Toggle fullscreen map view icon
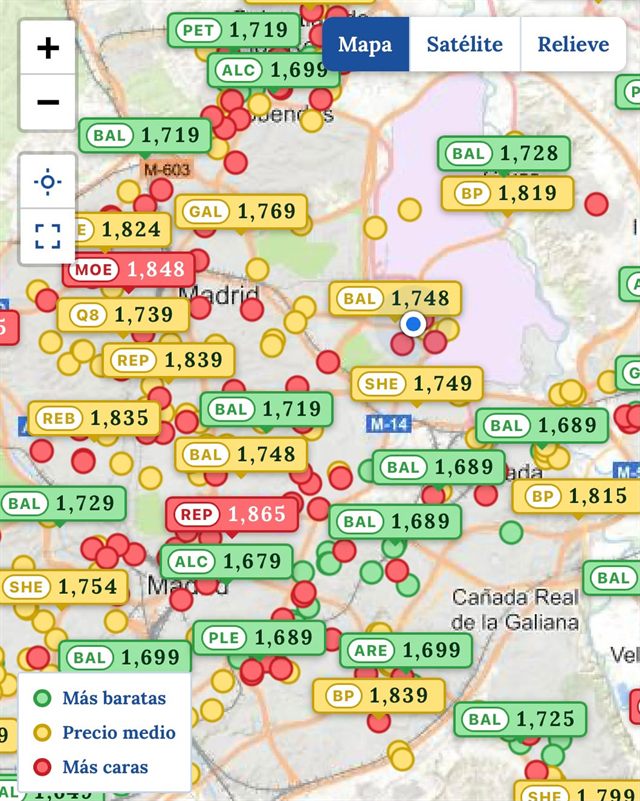Image resolution: width=640 pixels, height=801 pixels. (48, 236)
